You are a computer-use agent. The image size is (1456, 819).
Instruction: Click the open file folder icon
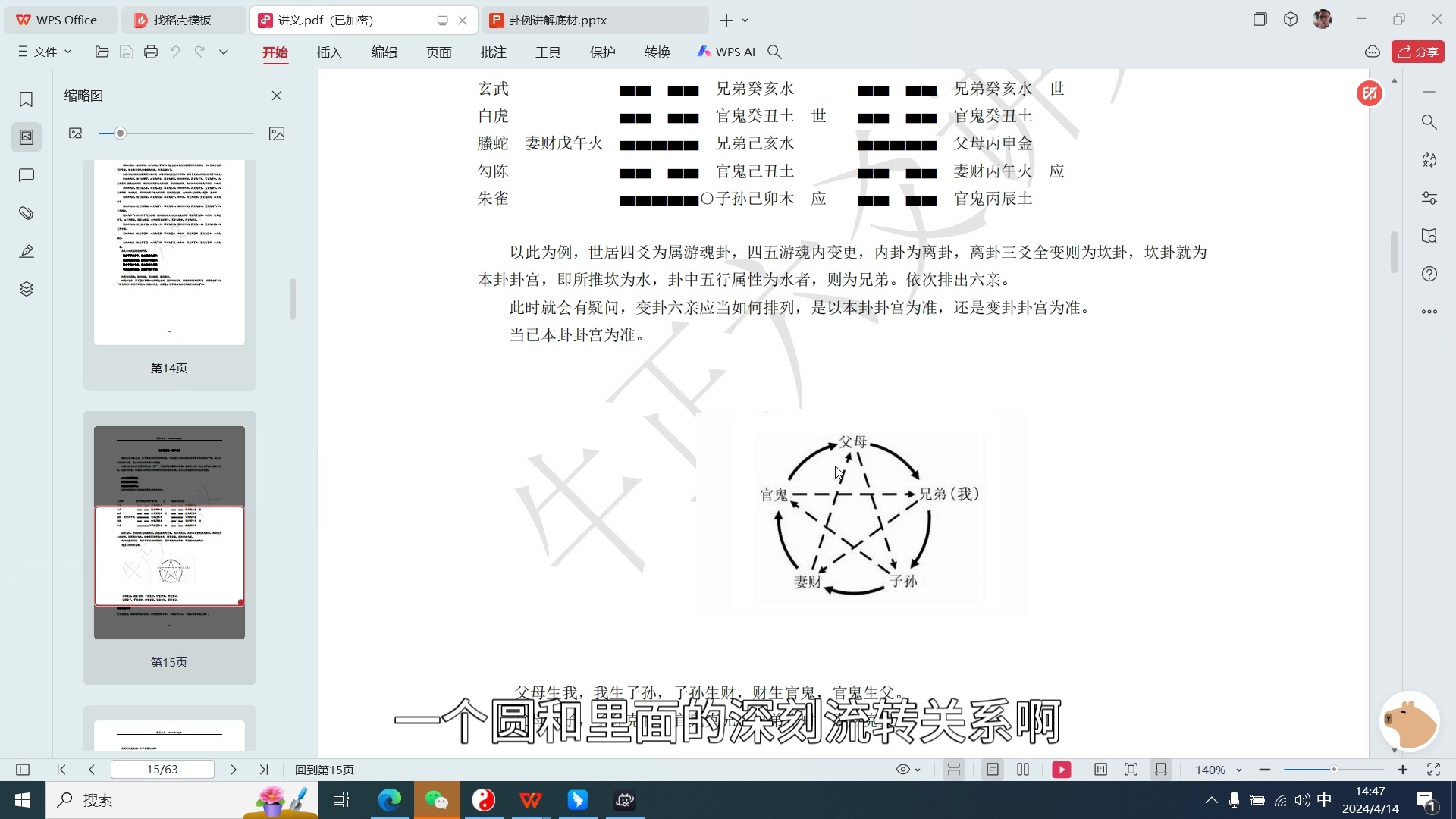coord(102,52)
